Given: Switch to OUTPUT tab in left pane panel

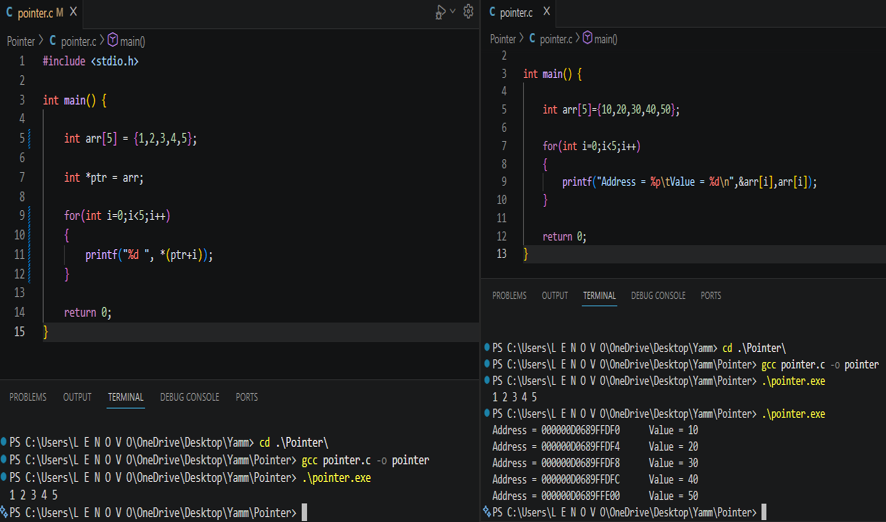Looking at the screenshot, I should (x=77, y=397).
